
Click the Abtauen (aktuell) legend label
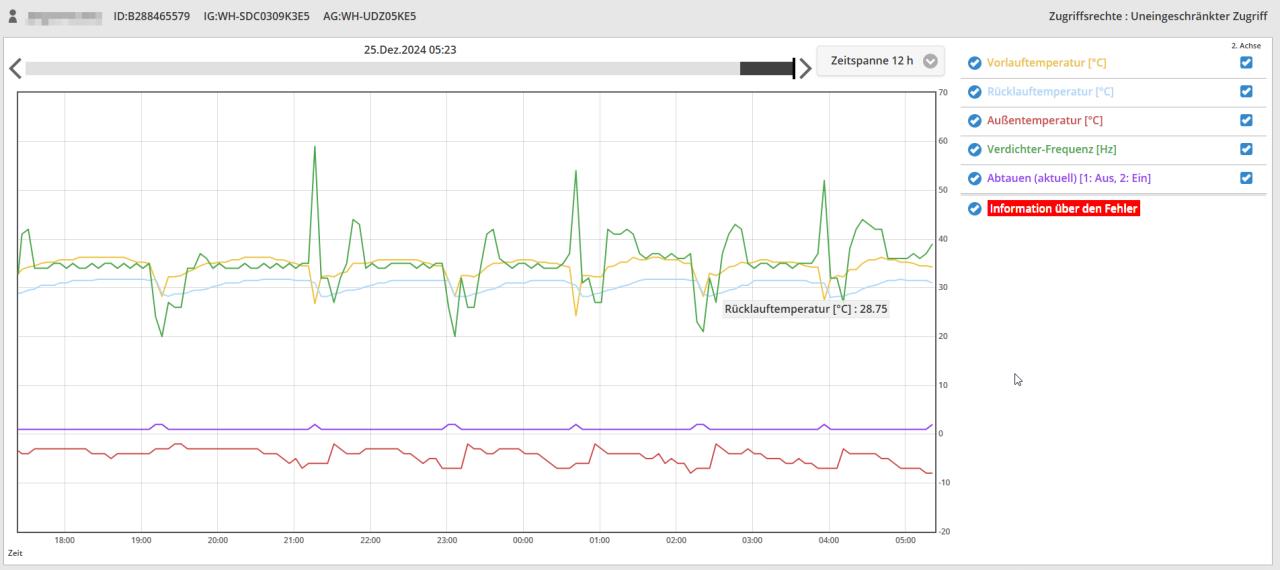(x=1068, y=178)
